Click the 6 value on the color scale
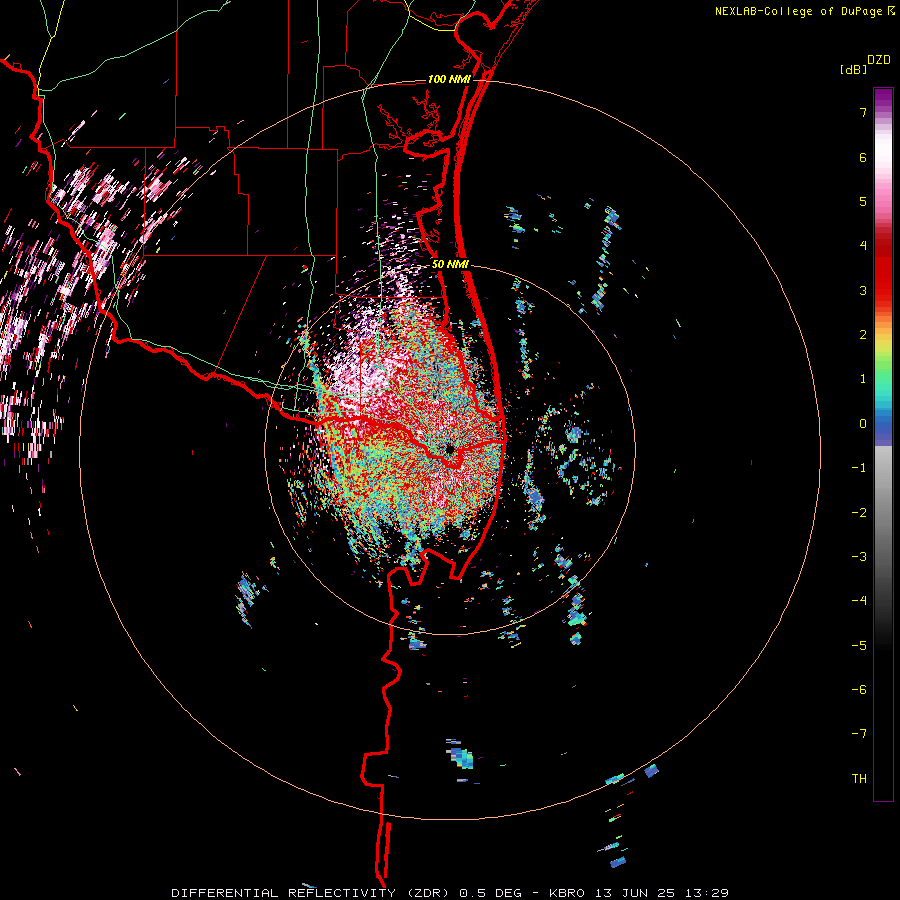The width and height of the screenshot is (900, 900). click(863, 157)
